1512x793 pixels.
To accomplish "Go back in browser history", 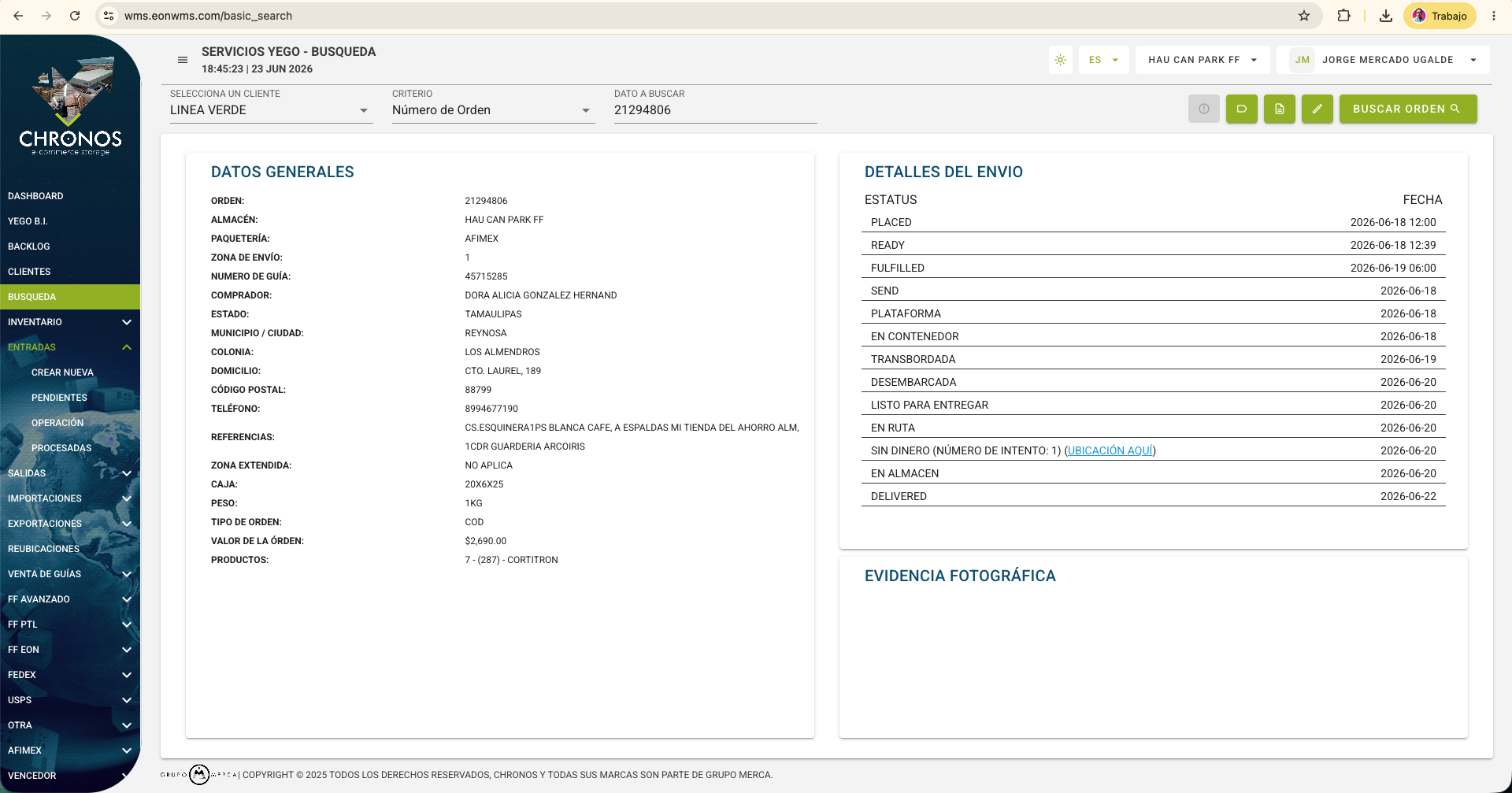I will pyautogui.click(x=18, y=16).
